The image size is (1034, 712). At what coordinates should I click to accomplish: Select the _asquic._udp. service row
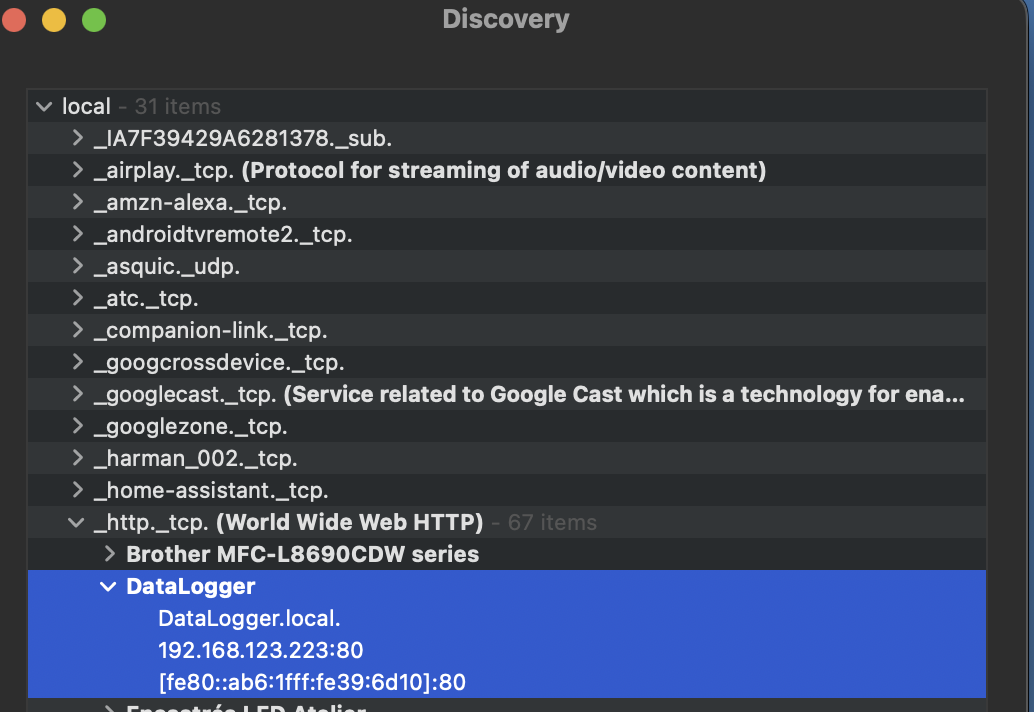(166, 266)
